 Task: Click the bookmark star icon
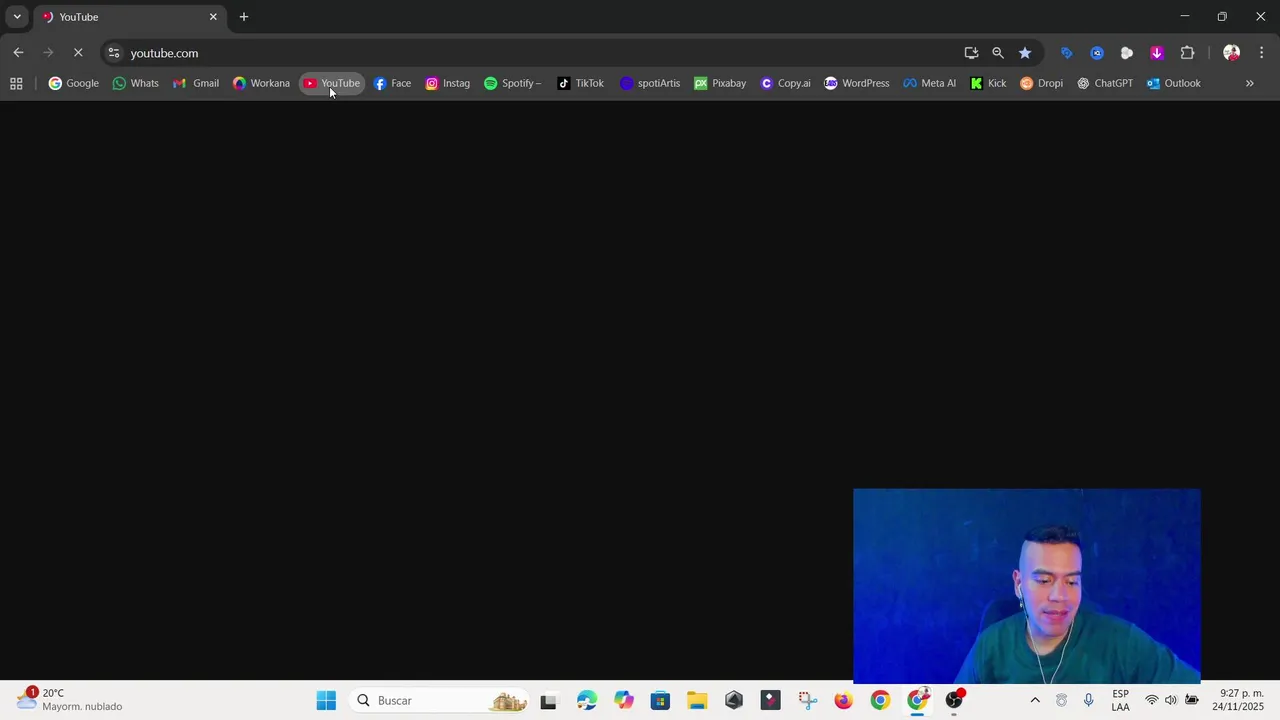click(1025, 53)
